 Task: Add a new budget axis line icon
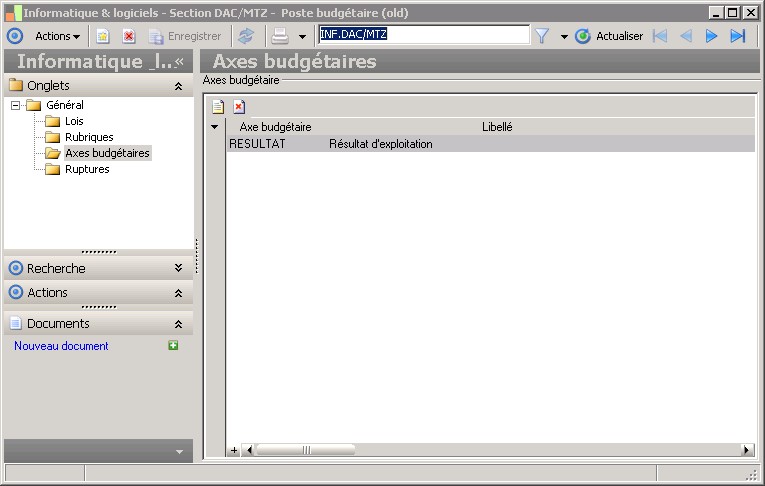(218, 106)
